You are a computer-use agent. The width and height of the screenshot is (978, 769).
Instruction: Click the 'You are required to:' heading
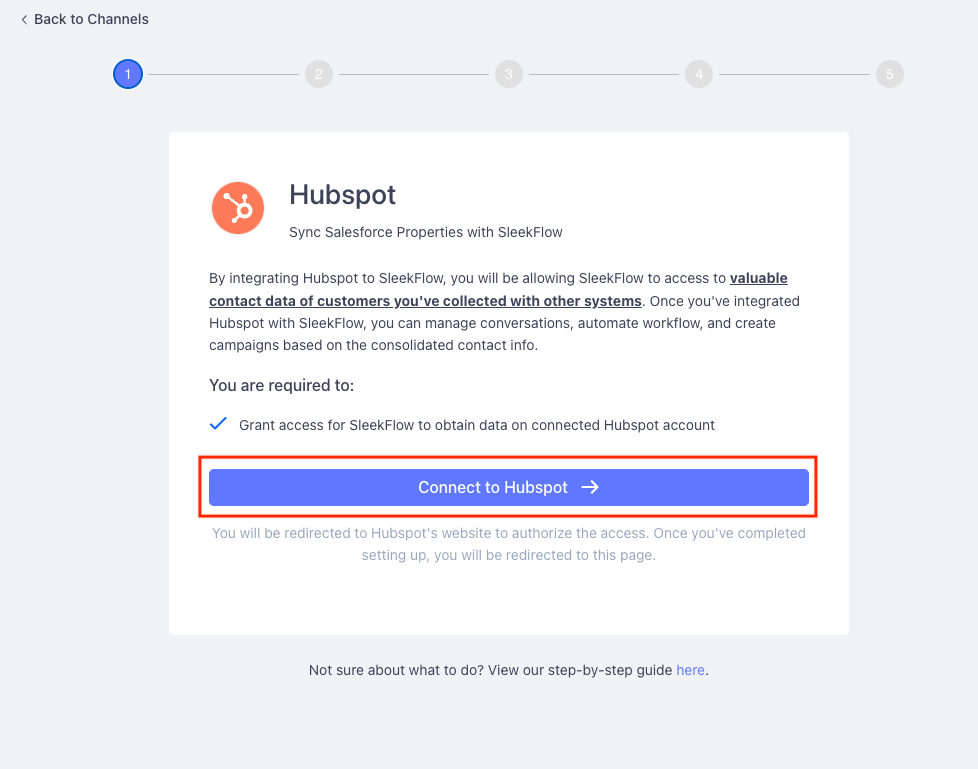281,385
